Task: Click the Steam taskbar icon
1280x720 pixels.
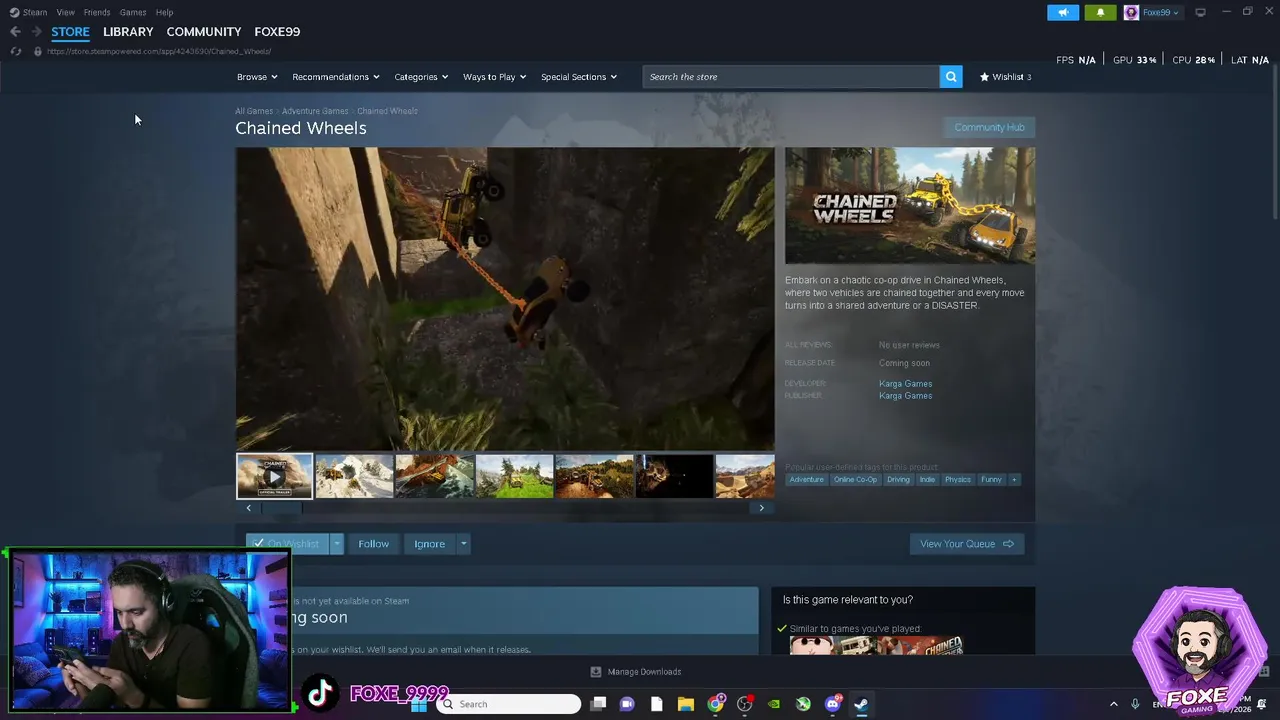Action: click(861, 704)
